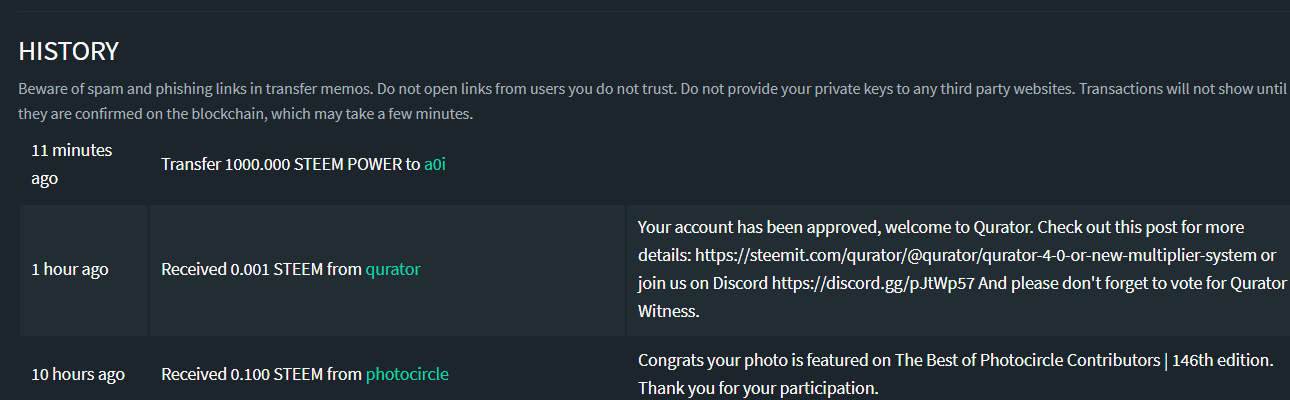Click the '11 minutes ago' timestamp
The height and width of the screenshot is (400, 1290).
[72, 164]
